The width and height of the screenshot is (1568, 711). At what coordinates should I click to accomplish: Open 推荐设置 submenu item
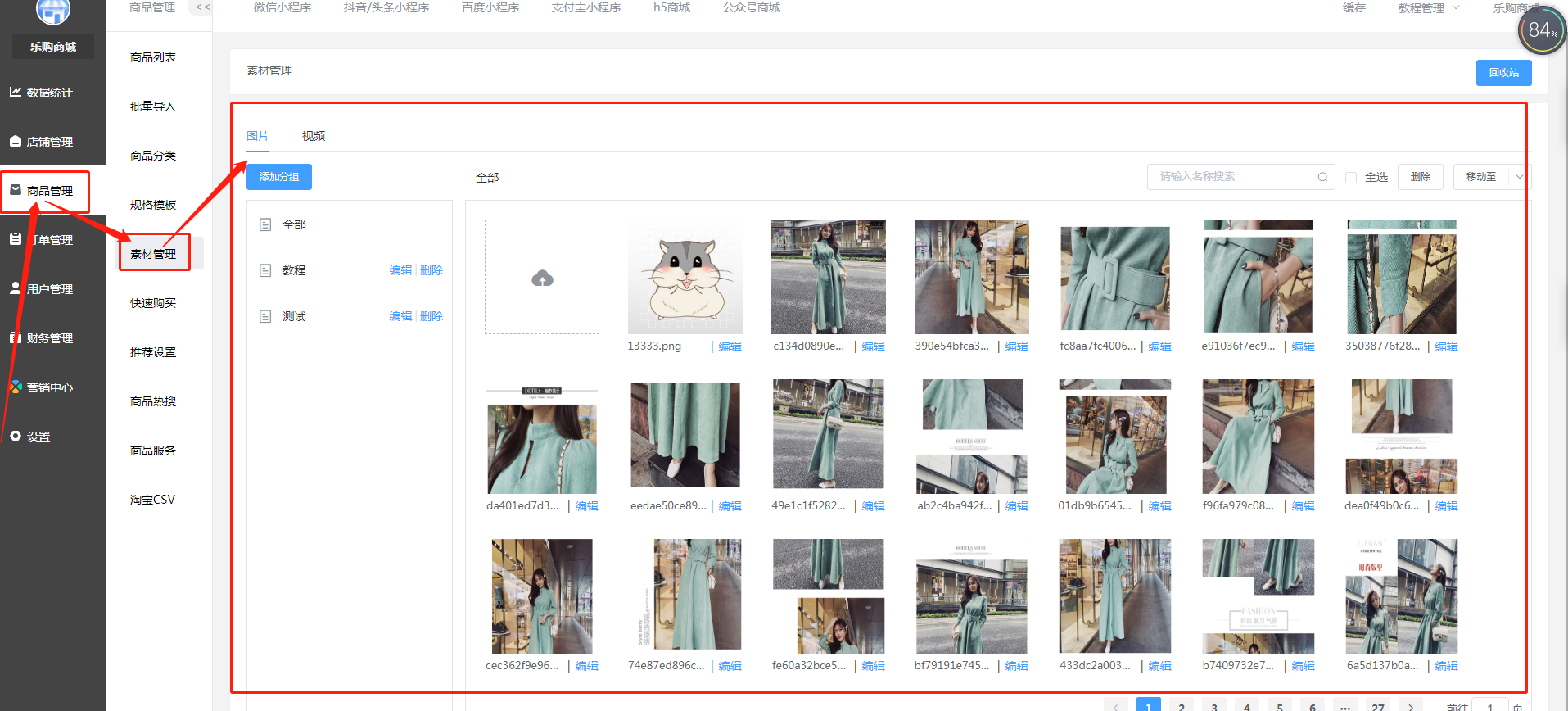coord(153,352)
